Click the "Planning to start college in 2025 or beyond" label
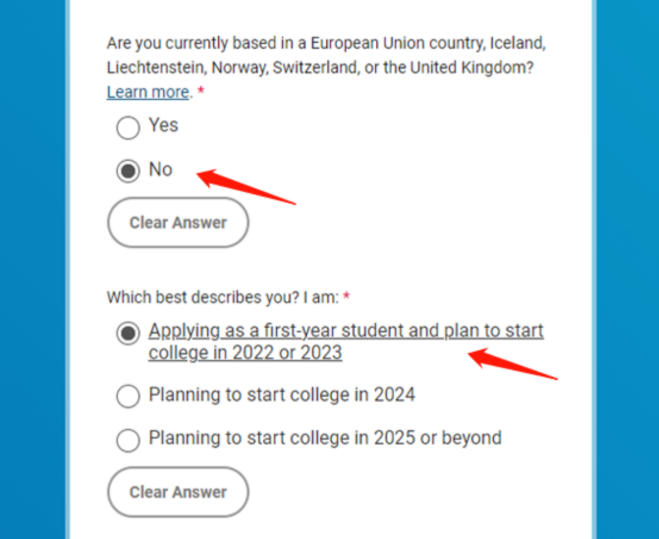Screen dimensions: 659x539 pyautogui.click(x=325, y=438)
